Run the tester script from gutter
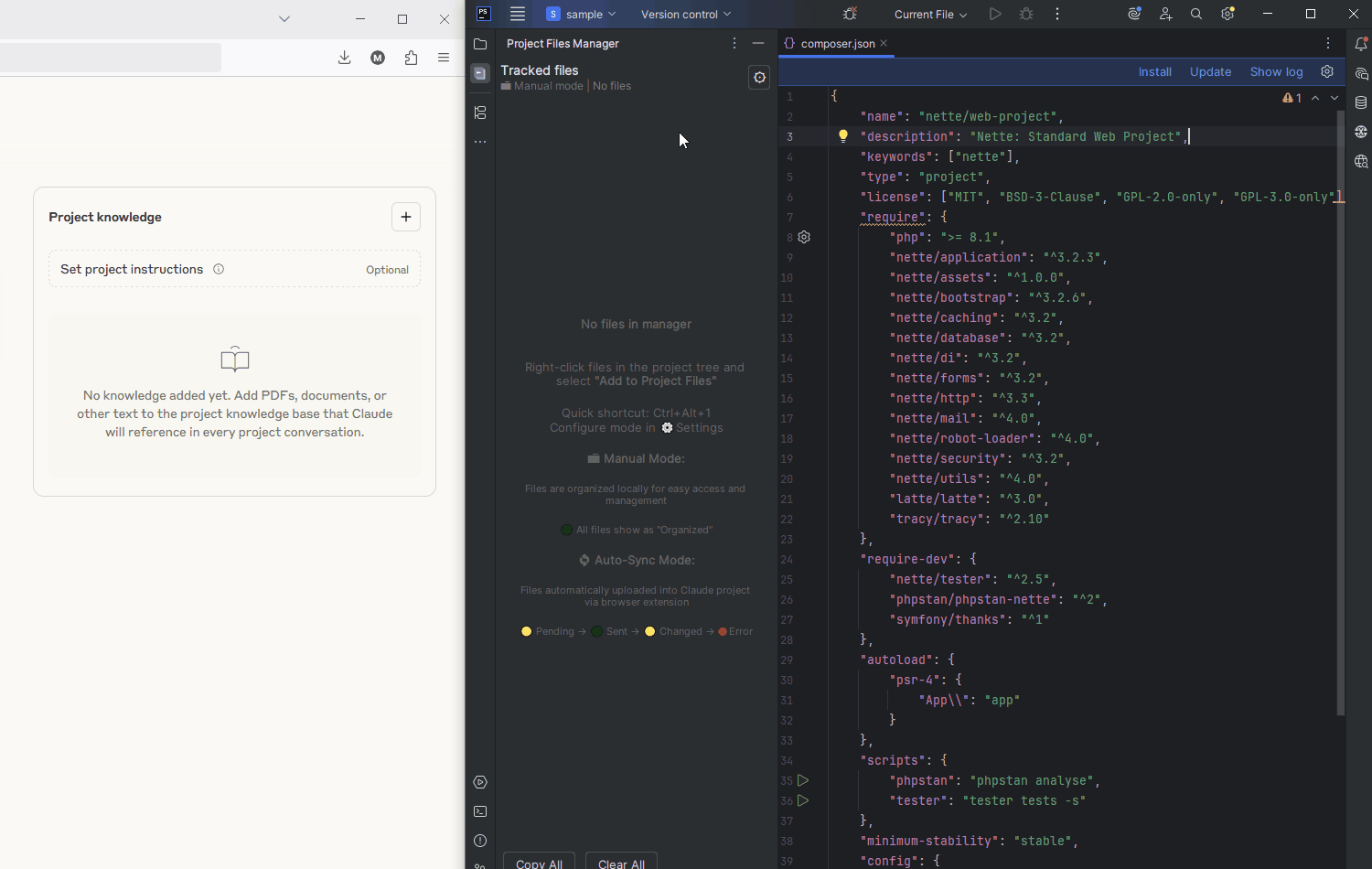1372x869 pixels. click(803, 800)
